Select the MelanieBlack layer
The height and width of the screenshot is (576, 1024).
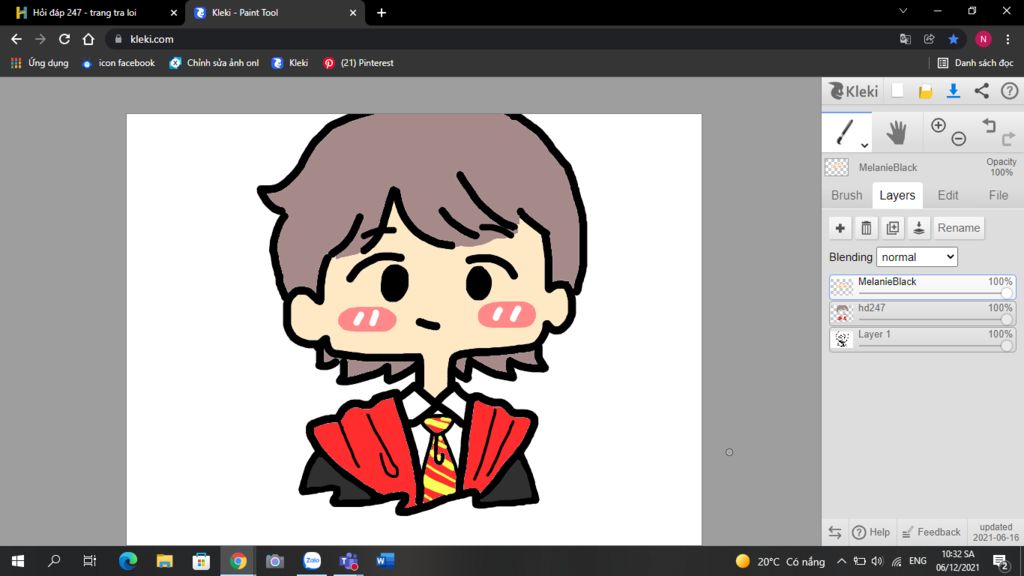coord(922,287)
